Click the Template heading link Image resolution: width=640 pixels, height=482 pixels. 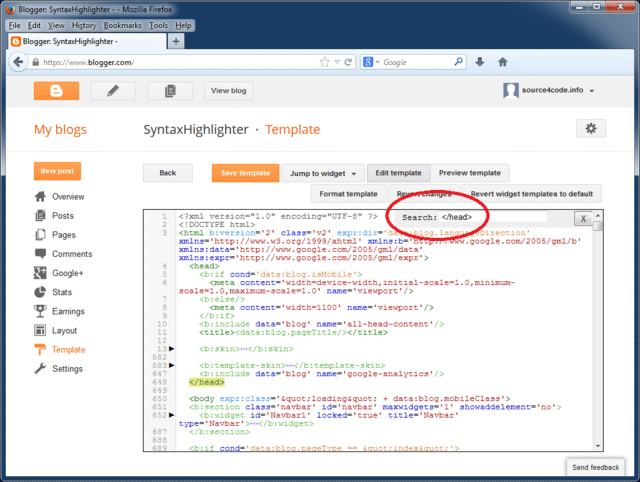pyautogui.click(x=293, y=129)
